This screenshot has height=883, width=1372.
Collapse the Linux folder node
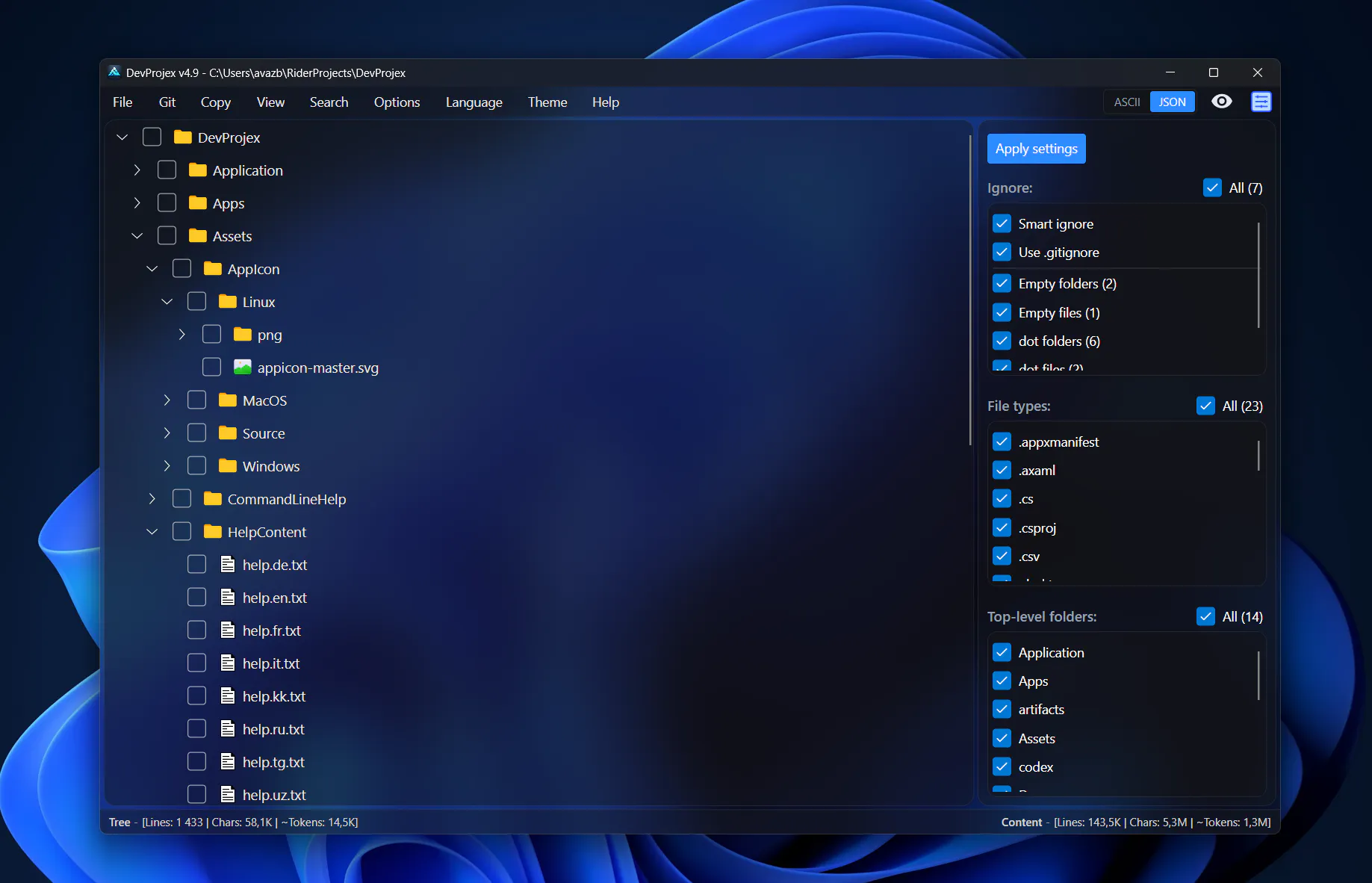pyautogui.click(x=167, y=301)
